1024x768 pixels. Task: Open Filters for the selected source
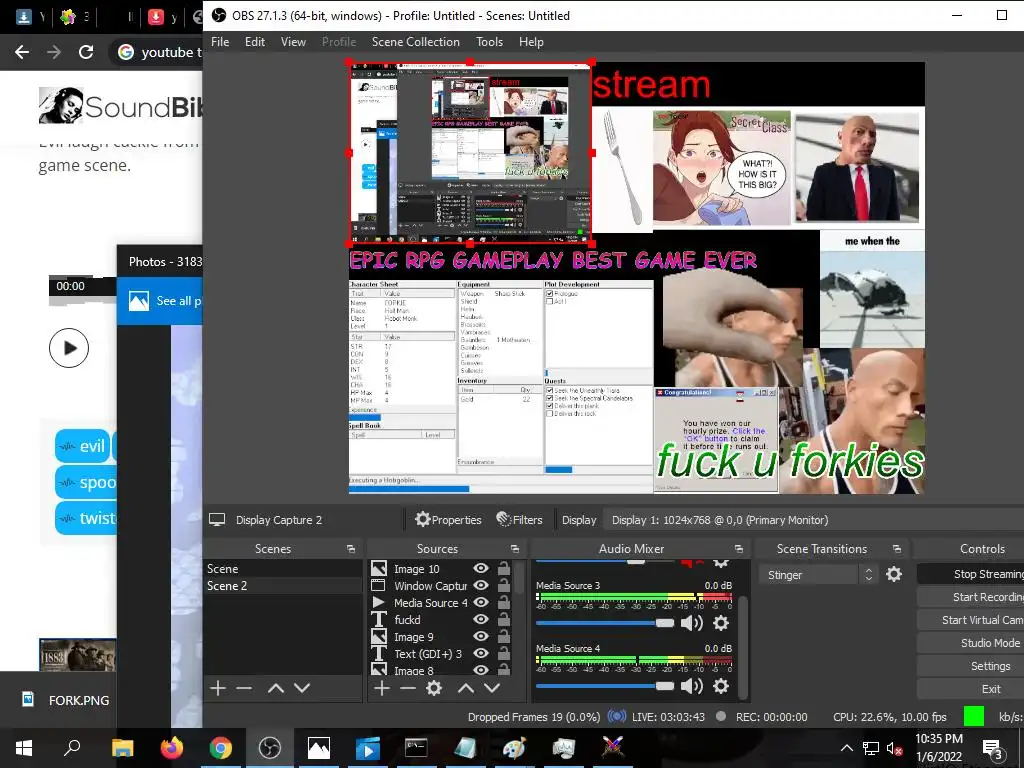[519, 520]
